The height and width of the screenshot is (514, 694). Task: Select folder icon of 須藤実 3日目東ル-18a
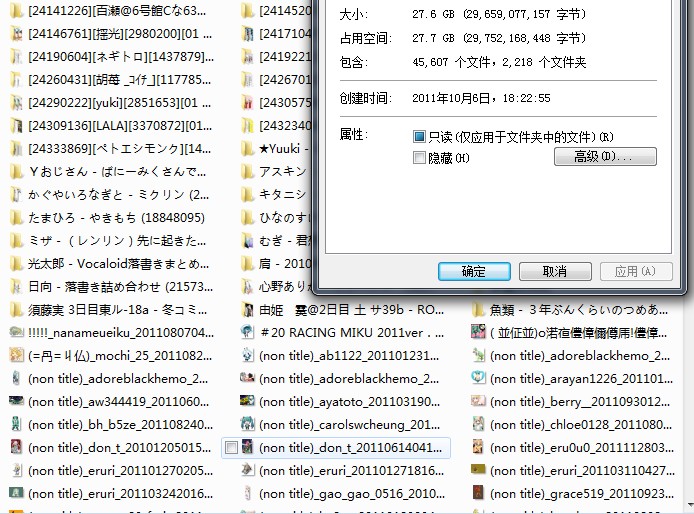tap(16, 309)
